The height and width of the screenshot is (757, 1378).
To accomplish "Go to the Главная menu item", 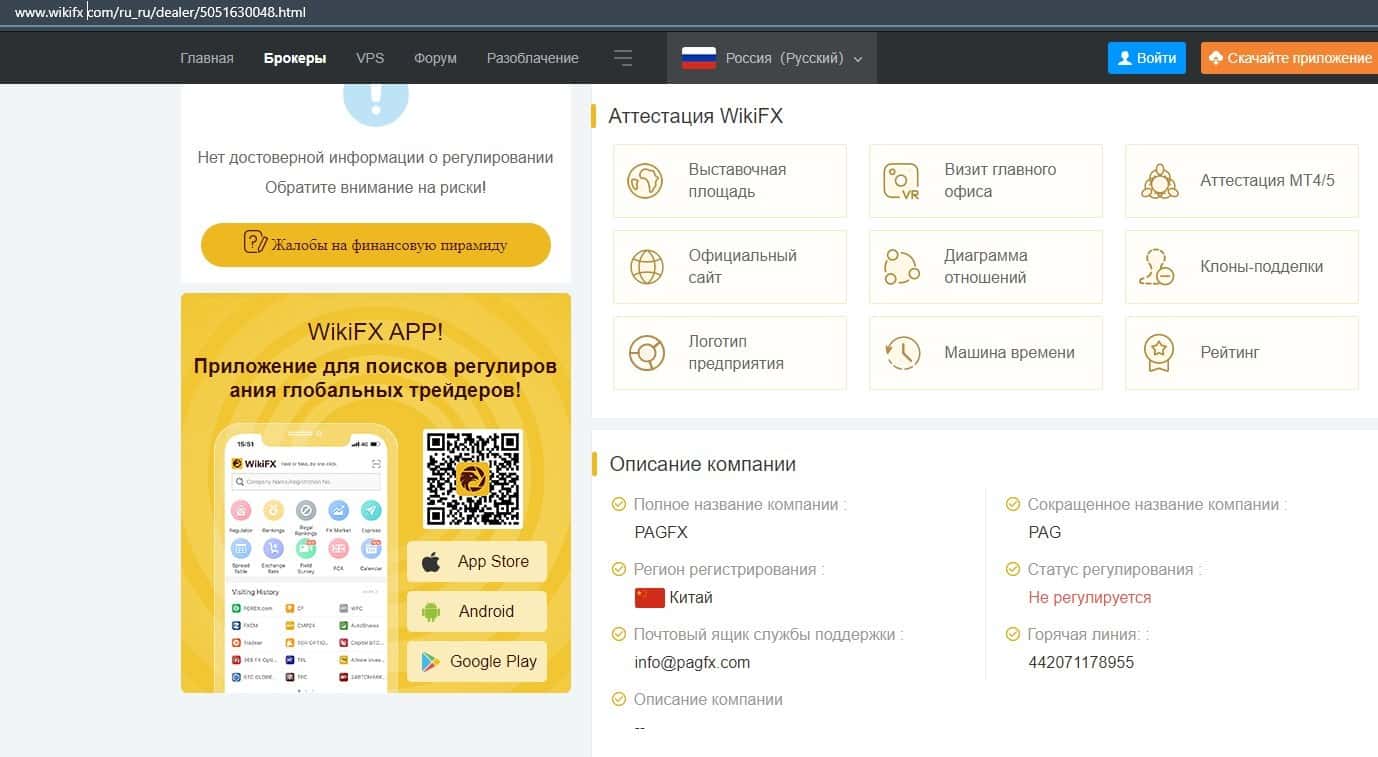I will [x=207, y=58].
